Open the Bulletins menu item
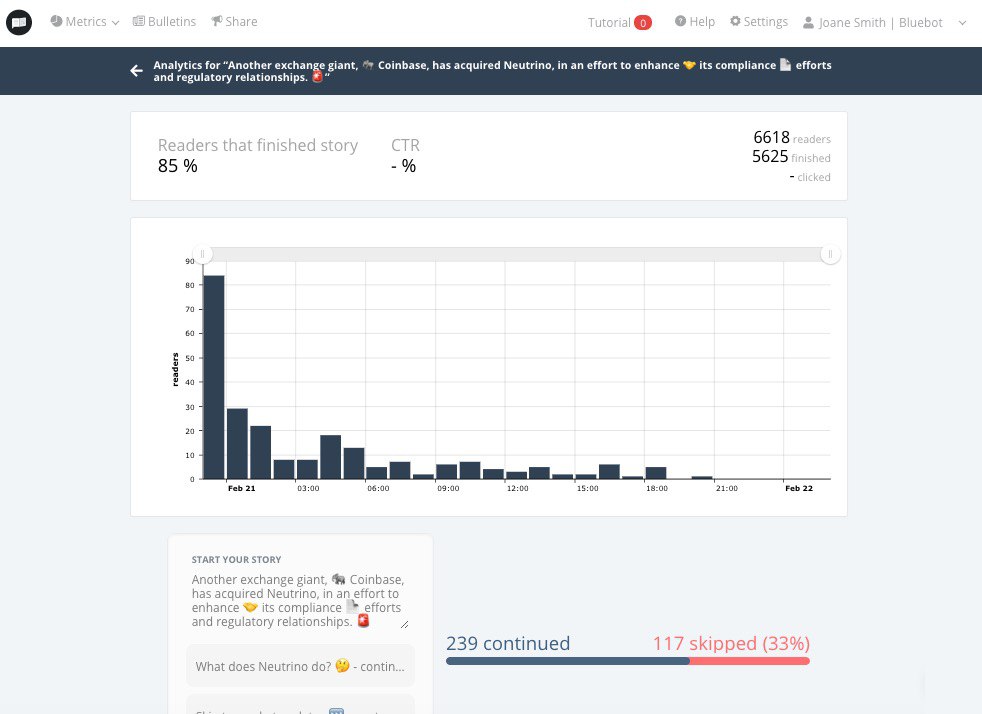982x714 pixels. pyautogui.click(x=165, y=21)
